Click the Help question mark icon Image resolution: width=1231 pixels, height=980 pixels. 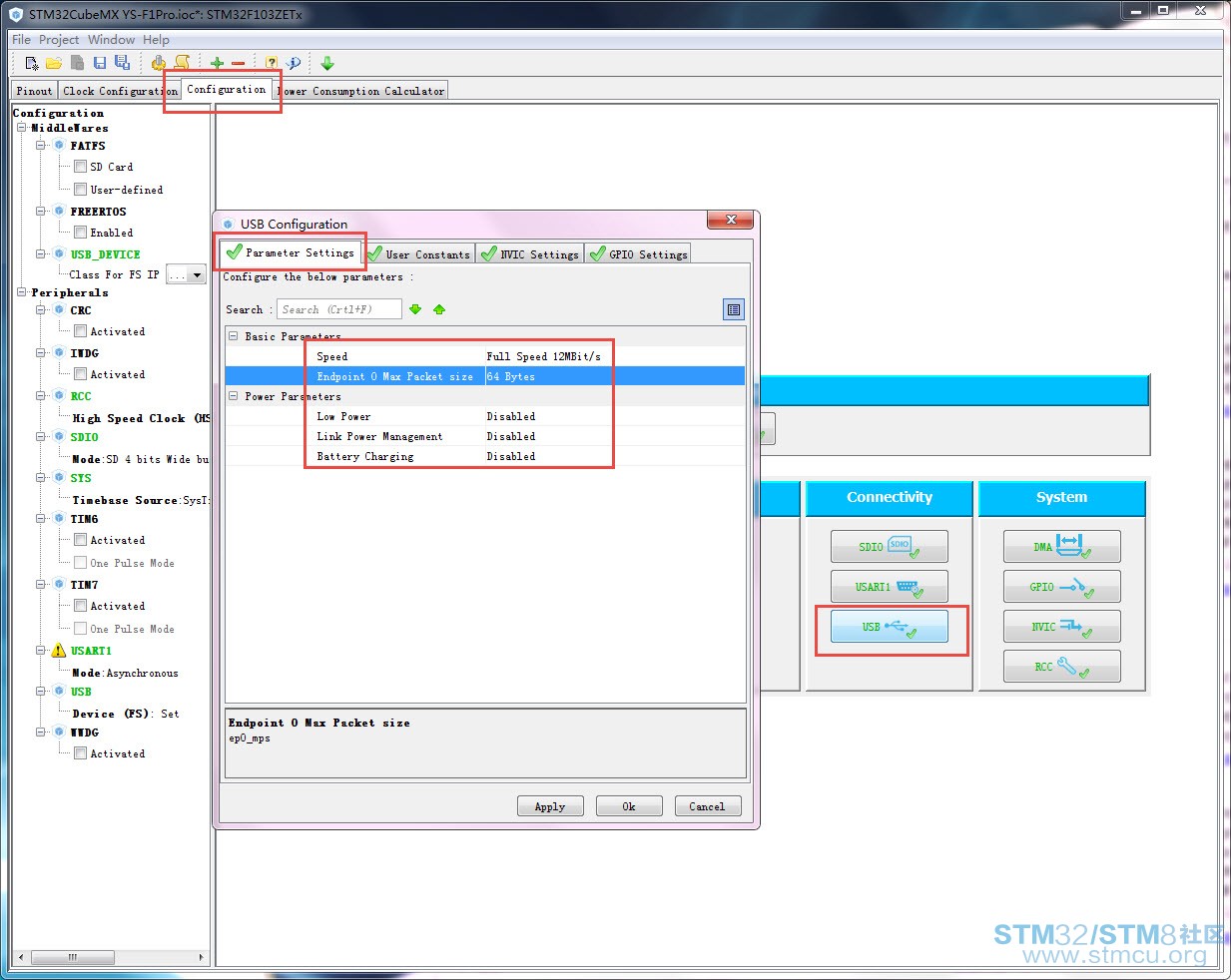(272, 63)
